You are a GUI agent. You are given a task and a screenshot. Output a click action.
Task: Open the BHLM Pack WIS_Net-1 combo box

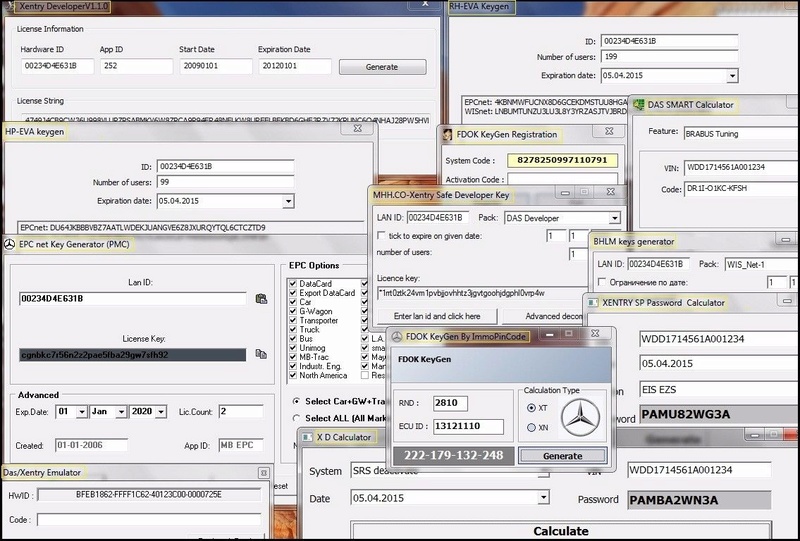pos(761,264)
